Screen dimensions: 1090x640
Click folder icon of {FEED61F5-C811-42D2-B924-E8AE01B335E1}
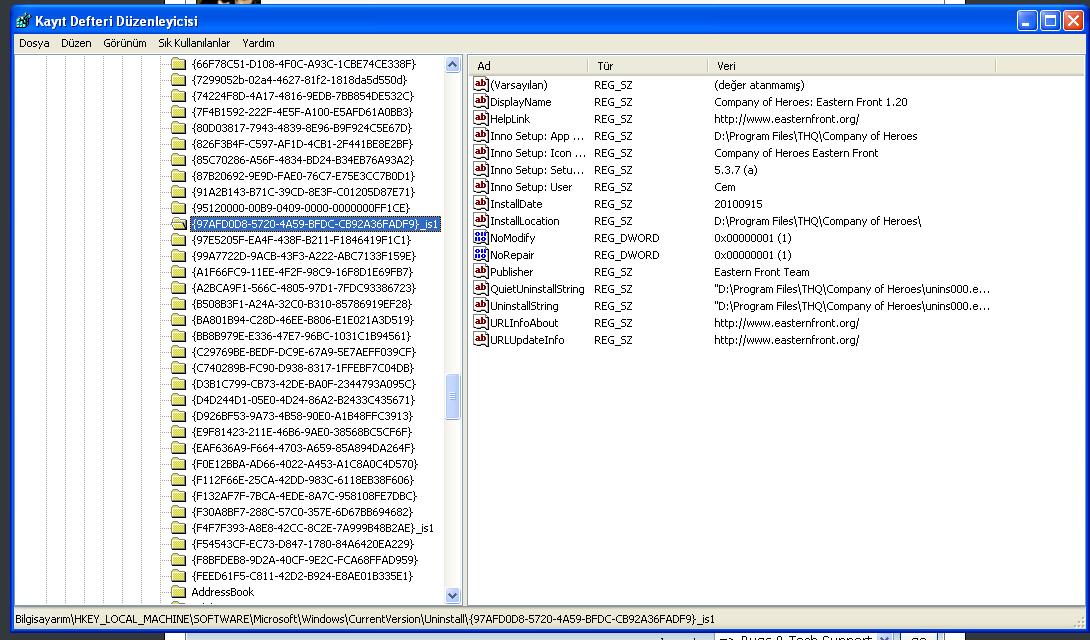tap(179, 576)
